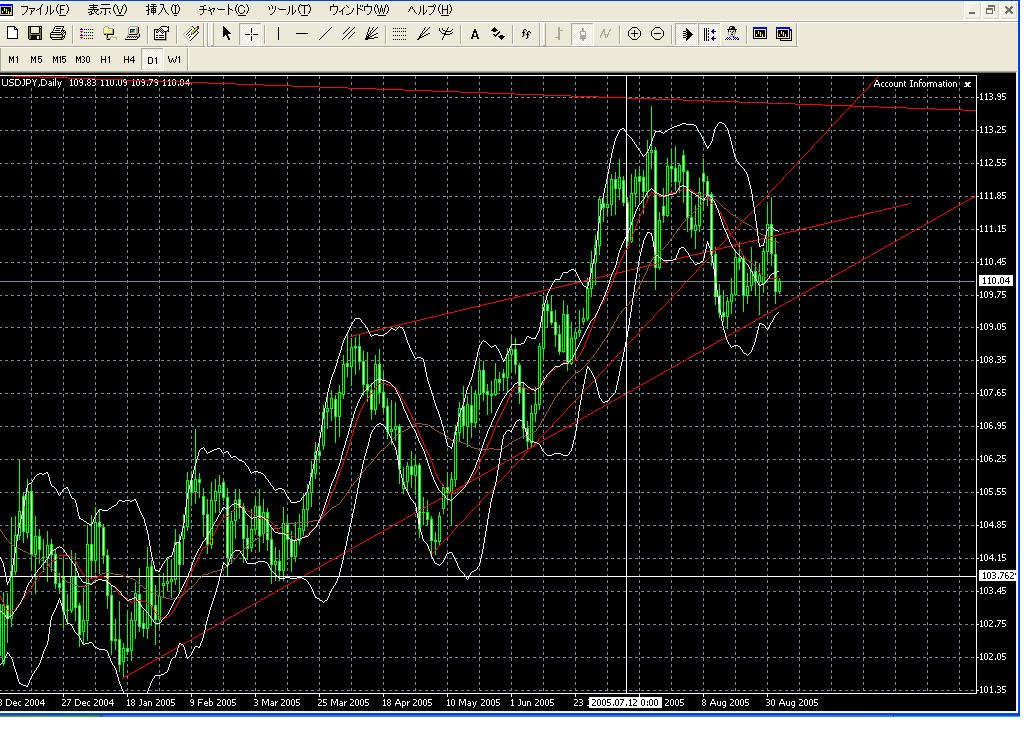Close the Account Information panel
This screenshot has height=740, width=1024.
(967, 84)
